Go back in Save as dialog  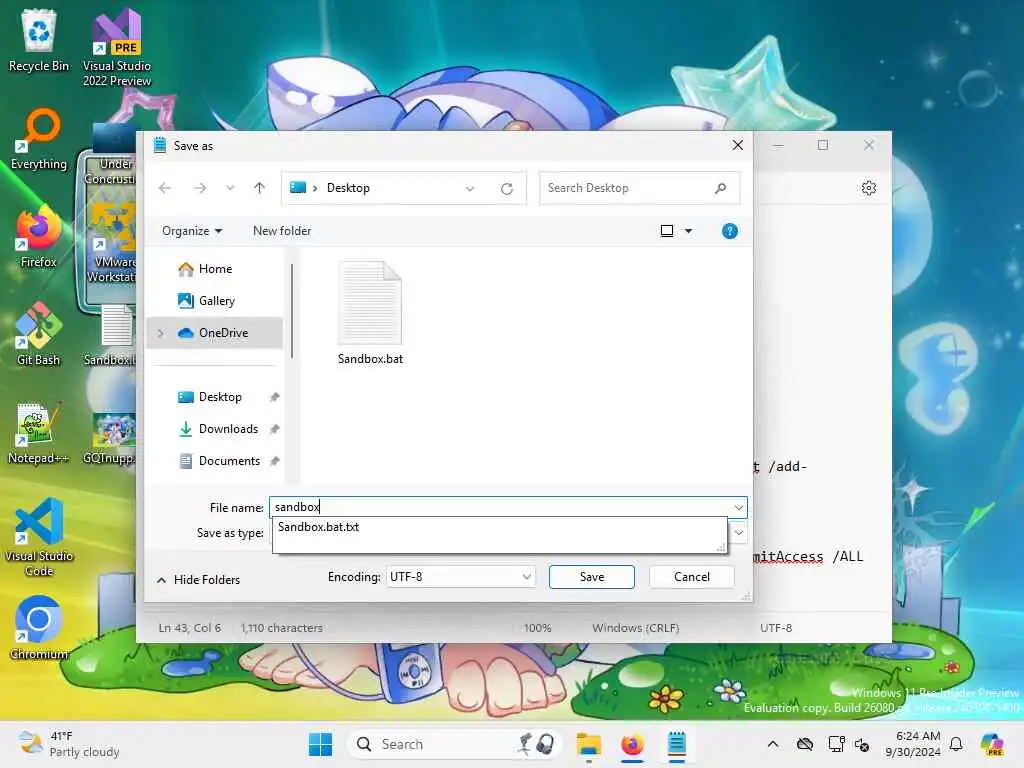tap(165, 188)
